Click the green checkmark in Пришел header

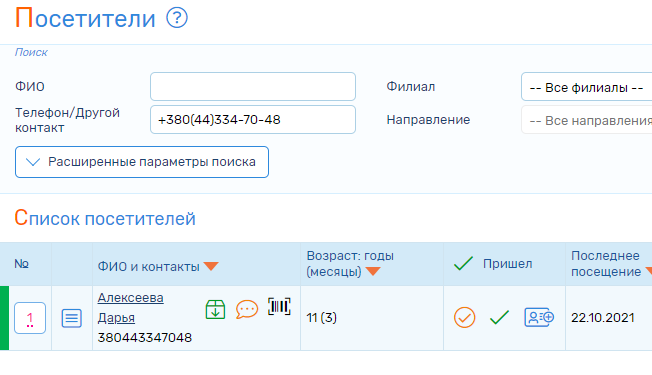click(463, 264)
